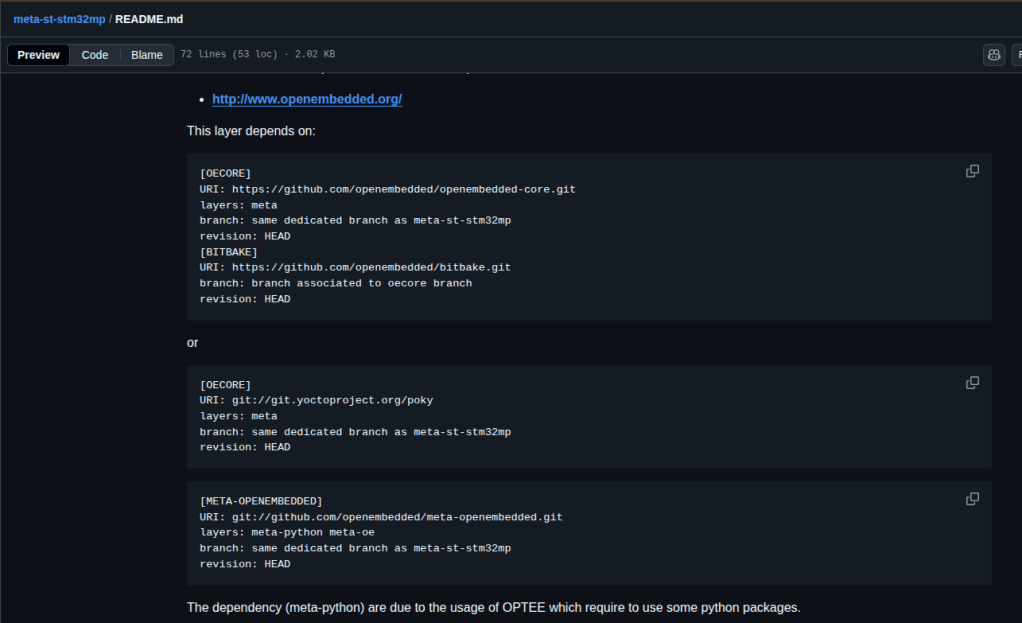
Task: Click the 'This layer depends on:' text
Action: 251,131
